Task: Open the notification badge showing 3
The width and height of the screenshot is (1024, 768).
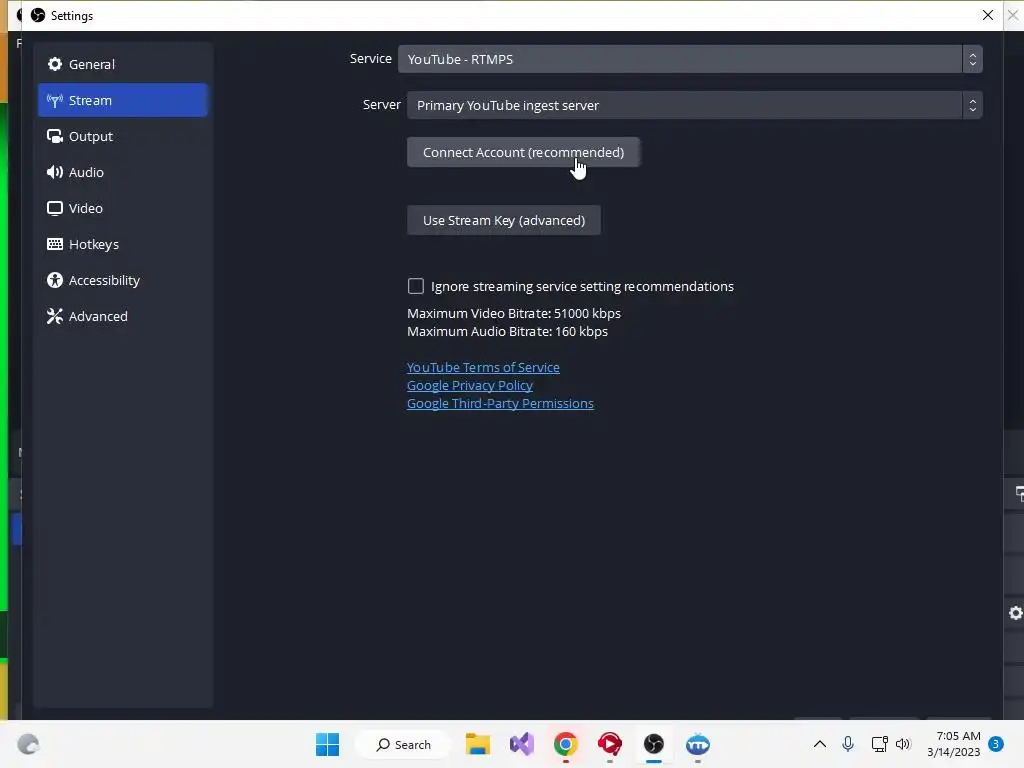Action: point(996,744)
